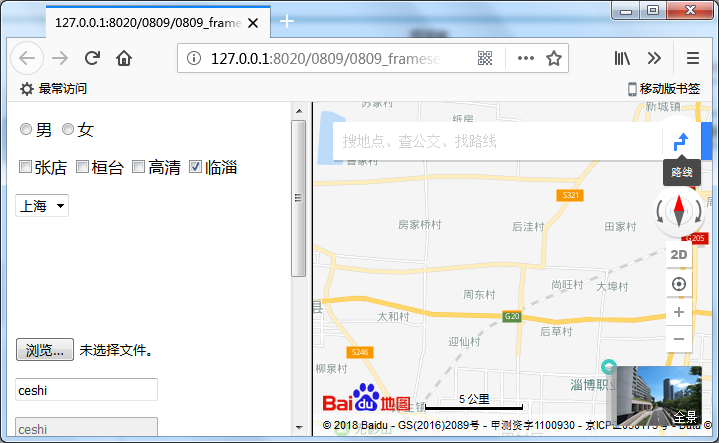Click left frame scrollbar up arrow
The image size is (719, 443).
point(299,111)
